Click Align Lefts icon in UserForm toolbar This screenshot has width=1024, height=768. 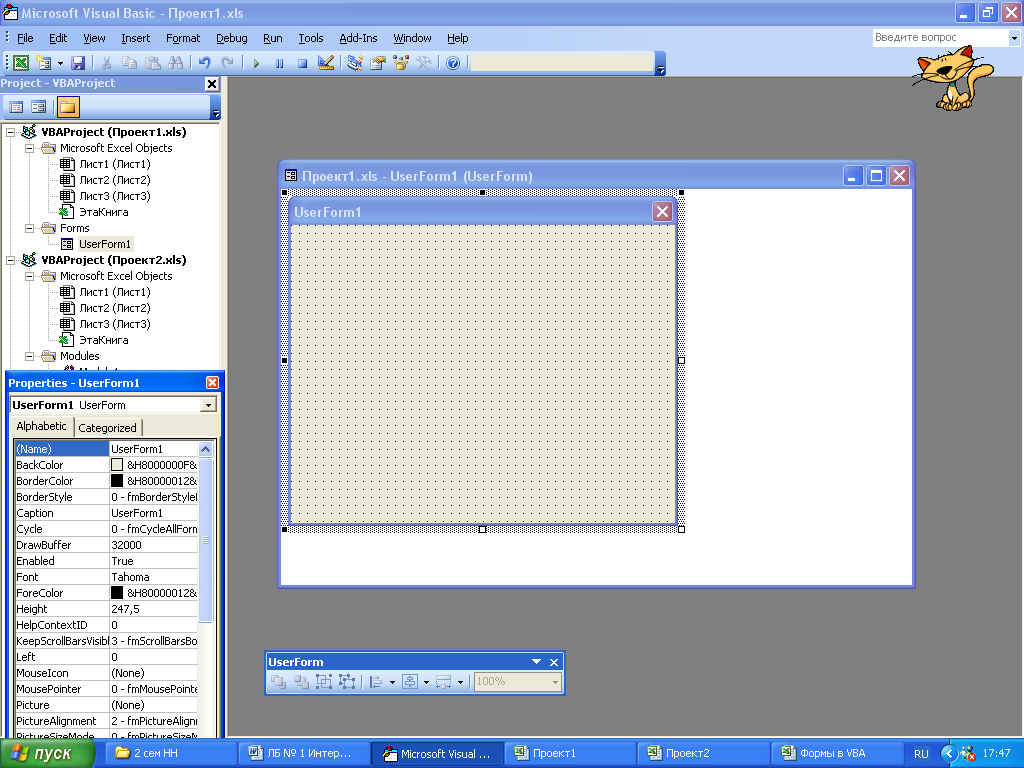coord(376,682)
